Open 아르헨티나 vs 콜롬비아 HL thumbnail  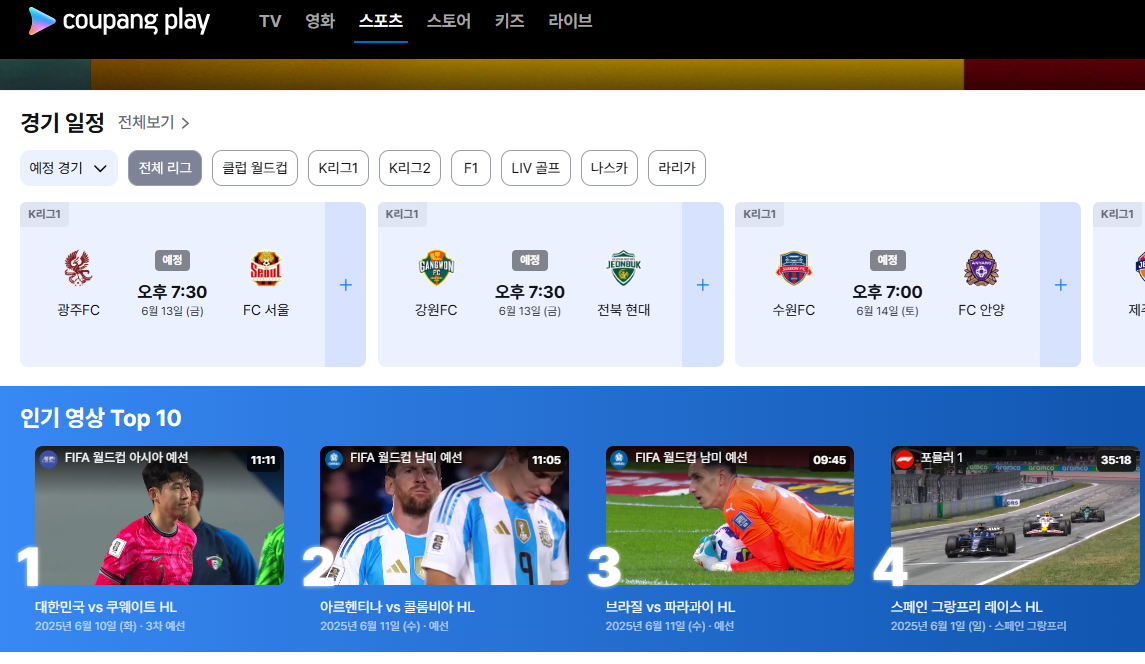click(444, 516)
